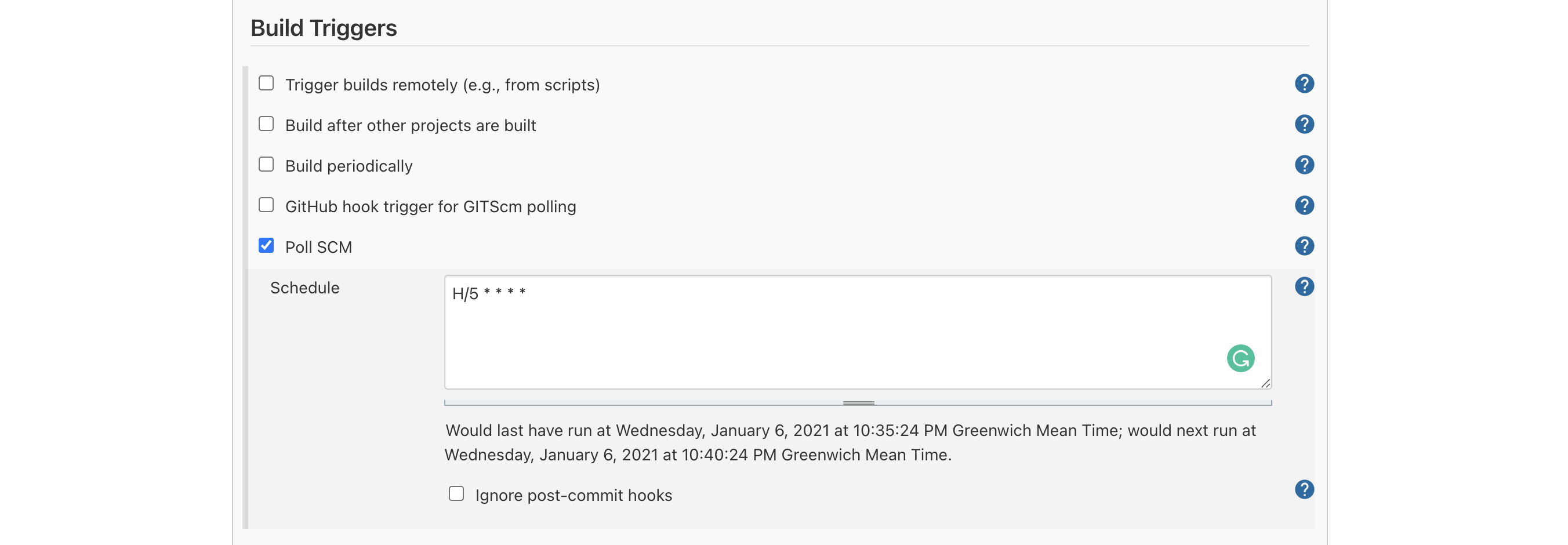1568x545 pixels.
Task: Open the Poll SCM help icon
Action: (1304, 246)
